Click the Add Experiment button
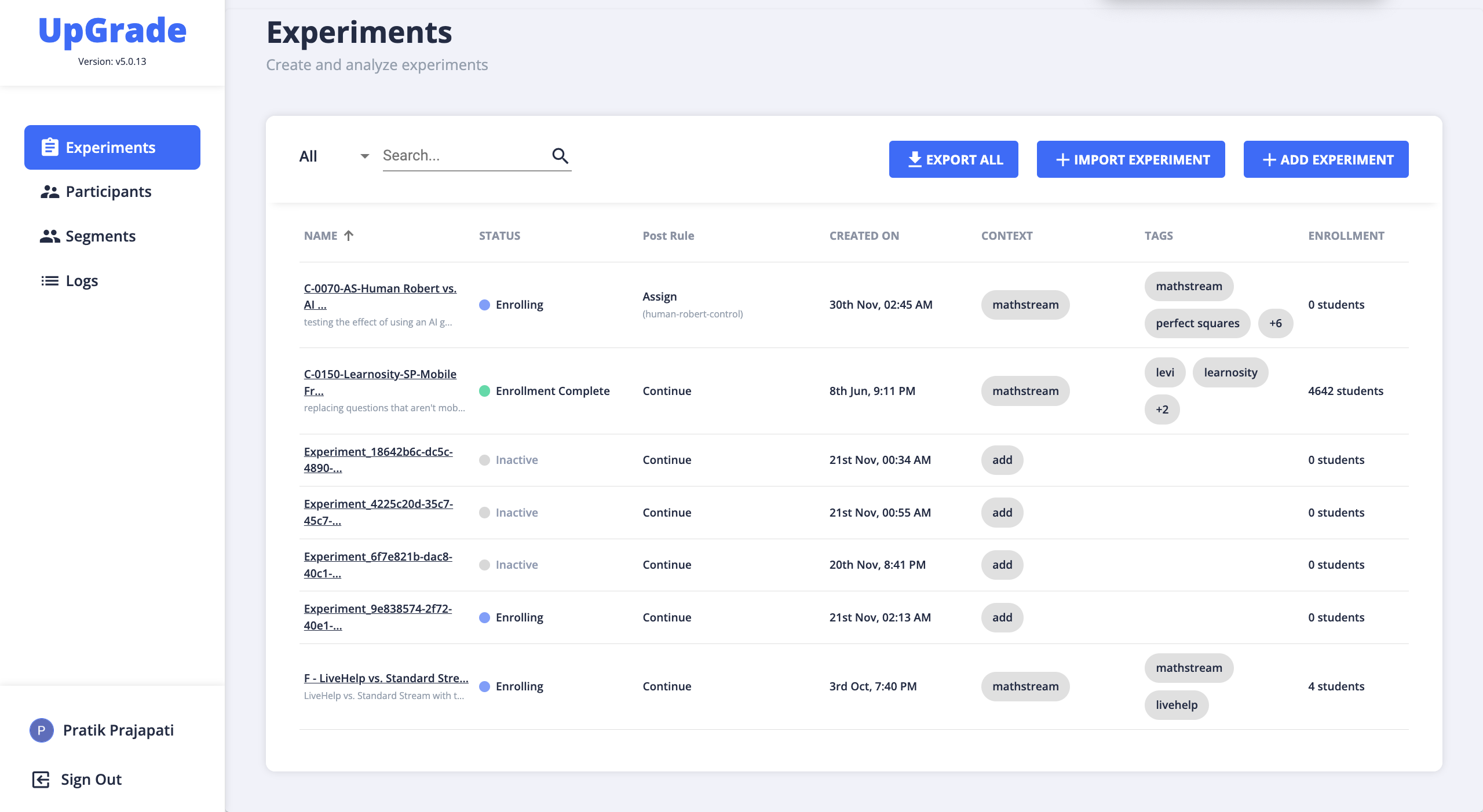Image resolution: width=1483 pixels, height=812 pixels. click(1325, 159)
